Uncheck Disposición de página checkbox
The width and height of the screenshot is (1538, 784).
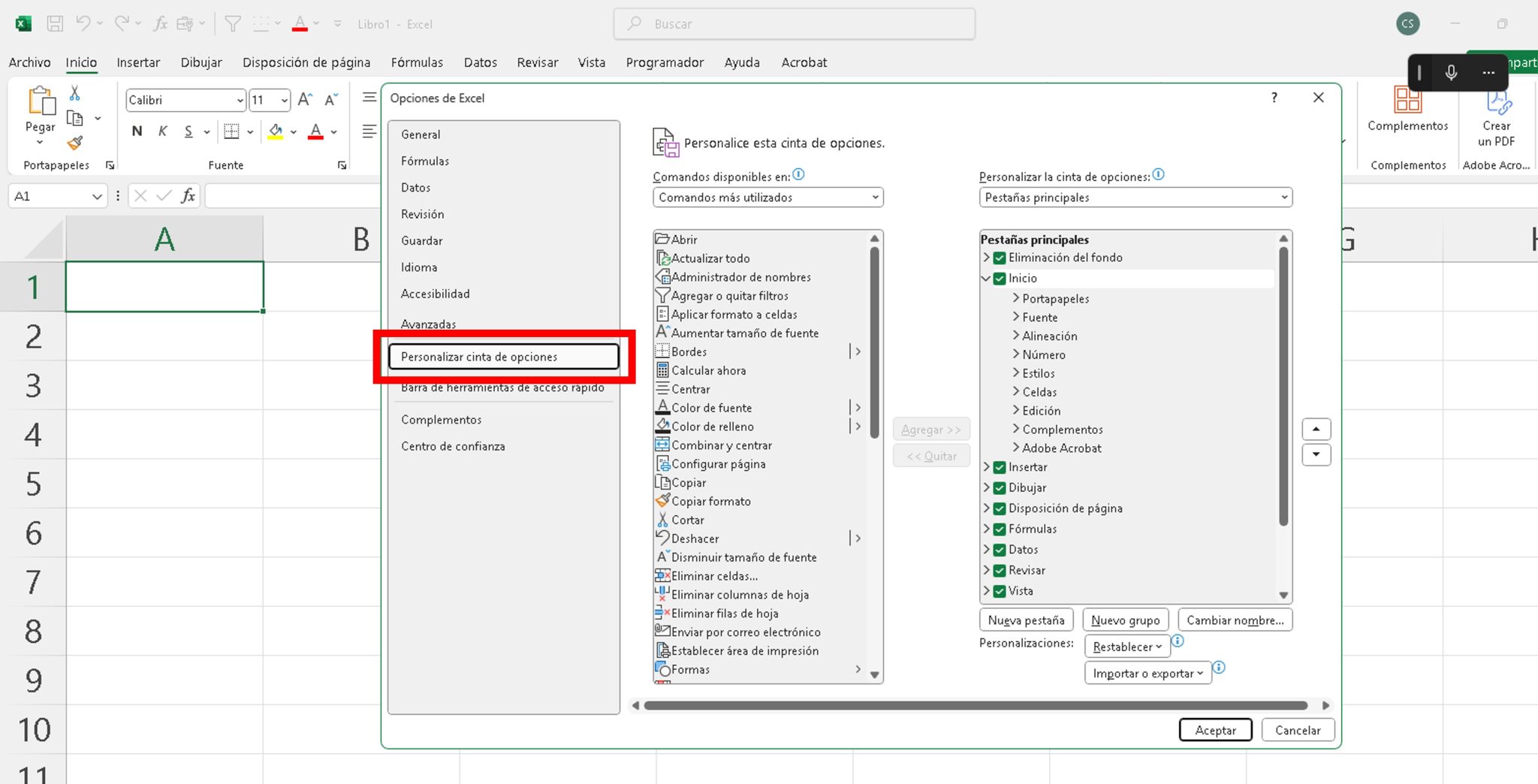coord(1000,508)
